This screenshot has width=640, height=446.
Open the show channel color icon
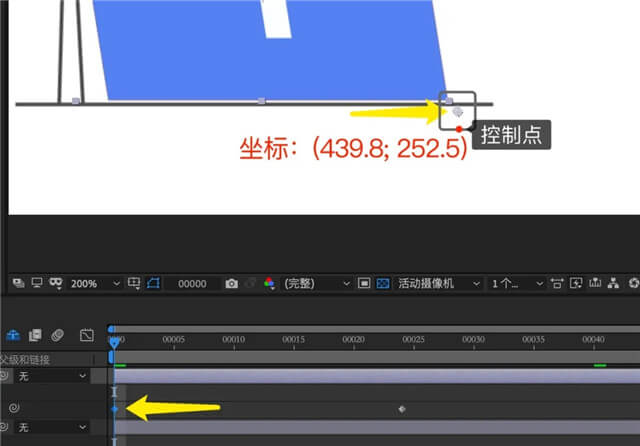(x=268, y=284)
